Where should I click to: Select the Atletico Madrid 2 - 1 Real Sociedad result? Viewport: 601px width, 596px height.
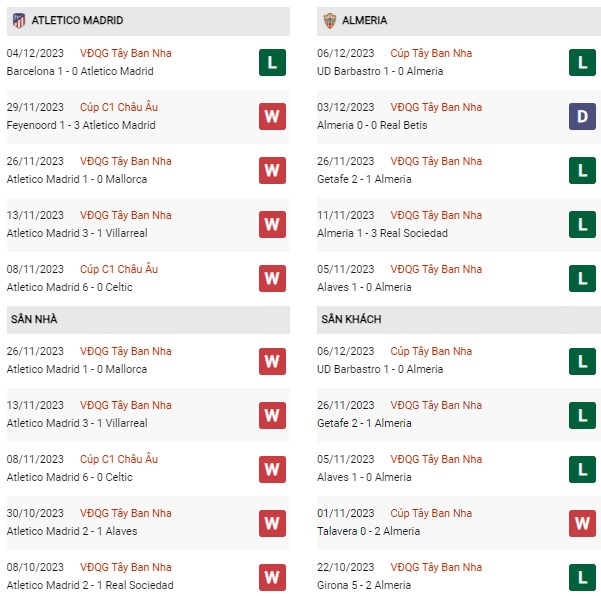pos(90,585)
